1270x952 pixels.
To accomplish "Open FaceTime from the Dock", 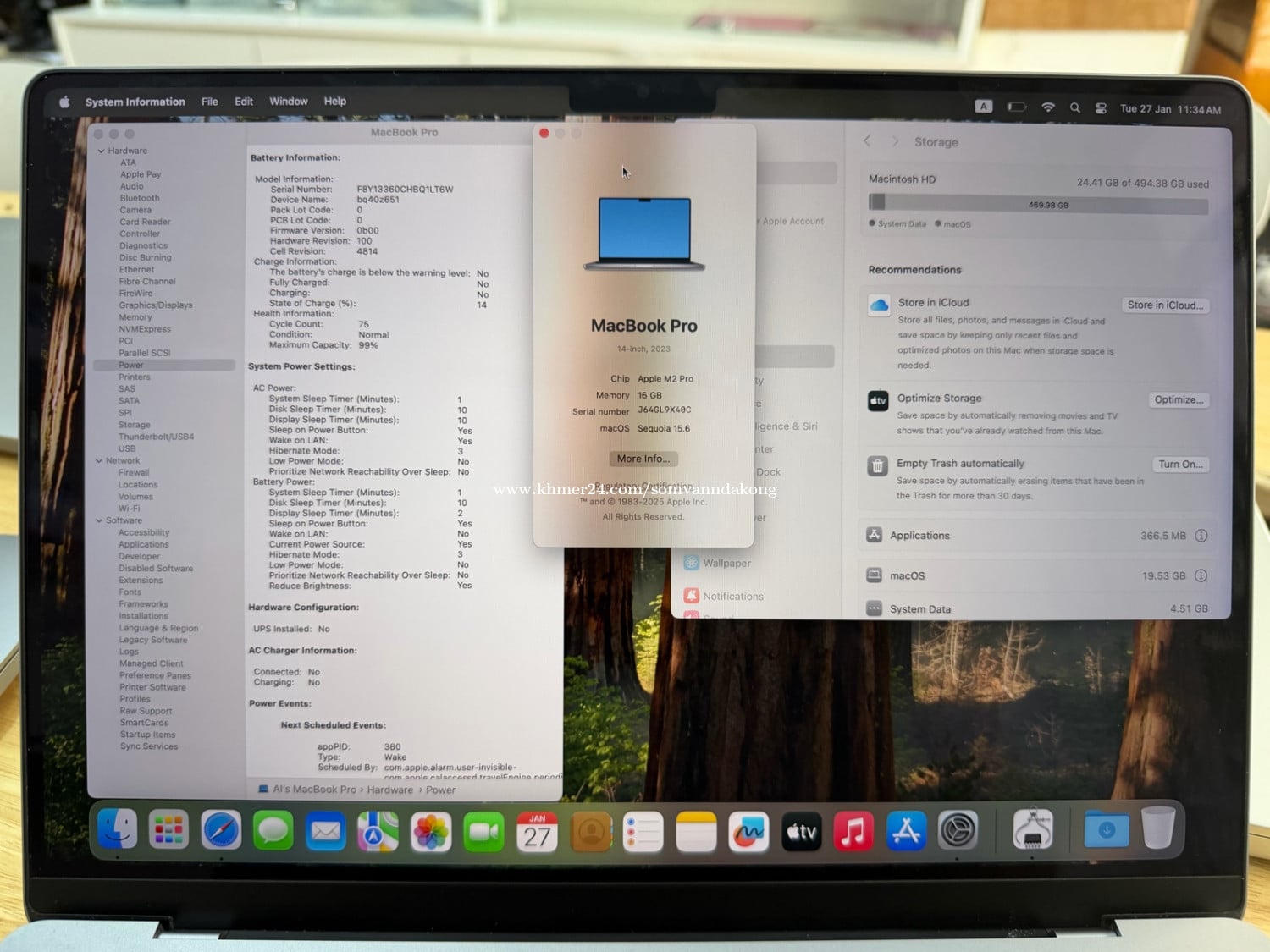I will click(x=483, y=832).
